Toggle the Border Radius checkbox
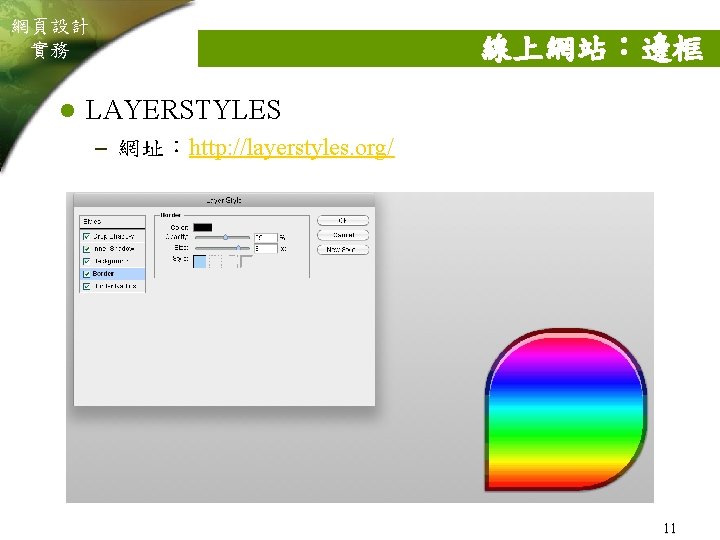The width and height of the screenshot is (720, 540). coord(86,286)
